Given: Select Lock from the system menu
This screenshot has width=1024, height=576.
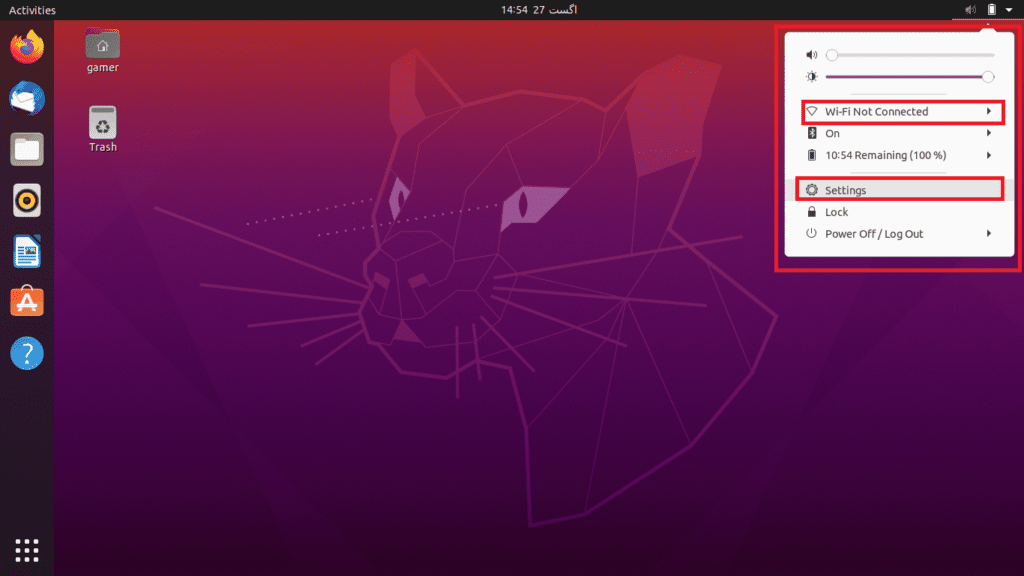Looking at the screenshot, I should point(900,211).
